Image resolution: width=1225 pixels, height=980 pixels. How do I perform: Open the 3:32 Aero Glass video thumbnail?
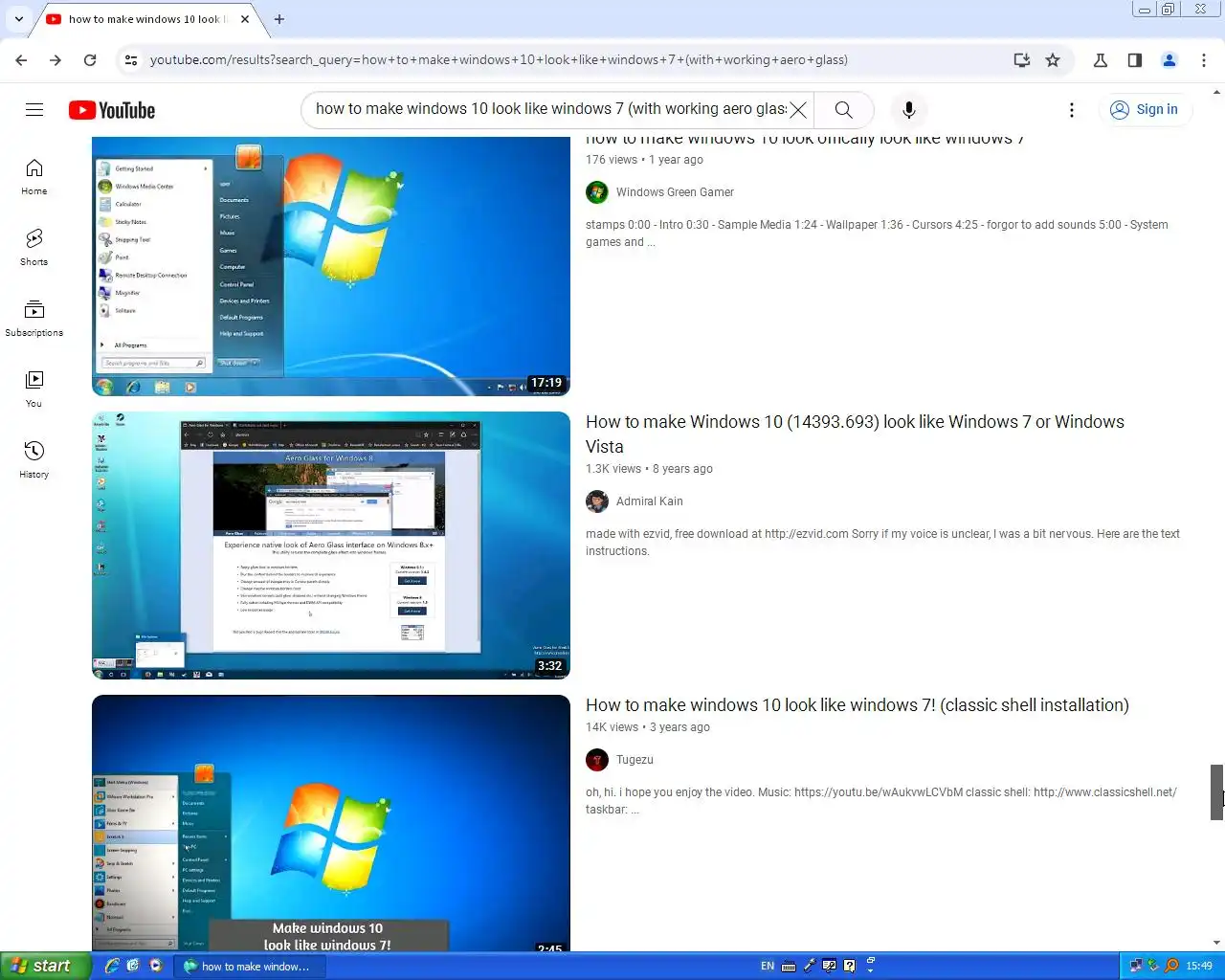pos(331,546)
